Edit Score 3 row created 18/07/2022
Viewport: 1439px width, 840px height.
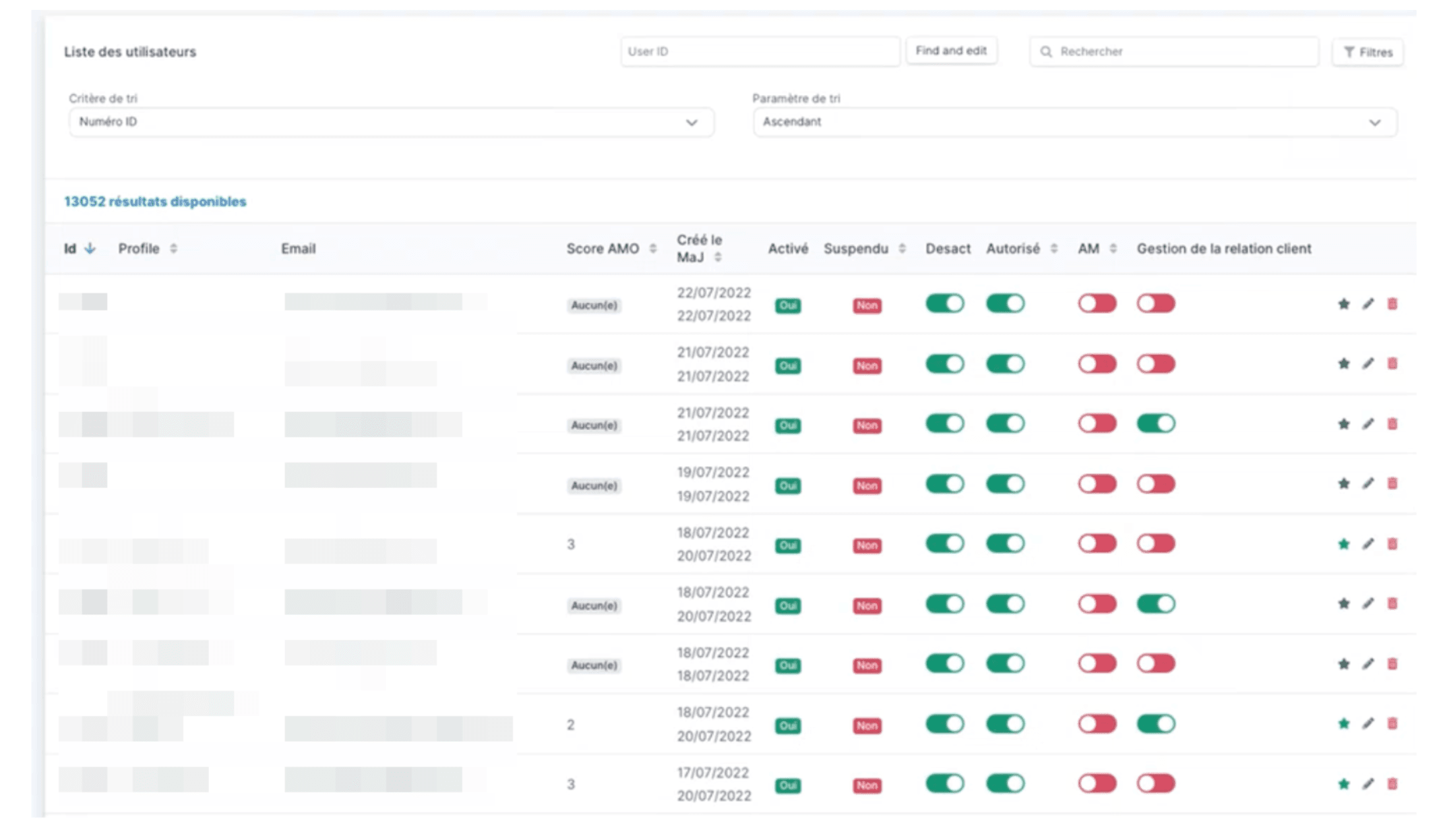1368,544
